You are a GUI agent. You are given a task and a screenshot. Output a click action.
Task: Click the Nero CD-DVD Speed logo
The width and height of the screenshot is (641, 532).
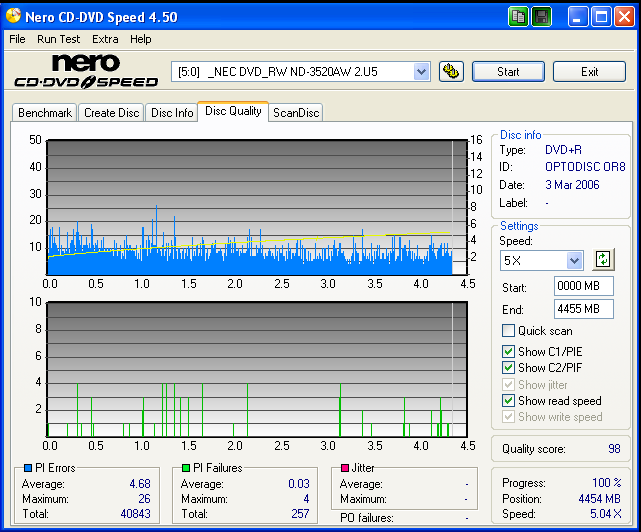tap(86, 71)
